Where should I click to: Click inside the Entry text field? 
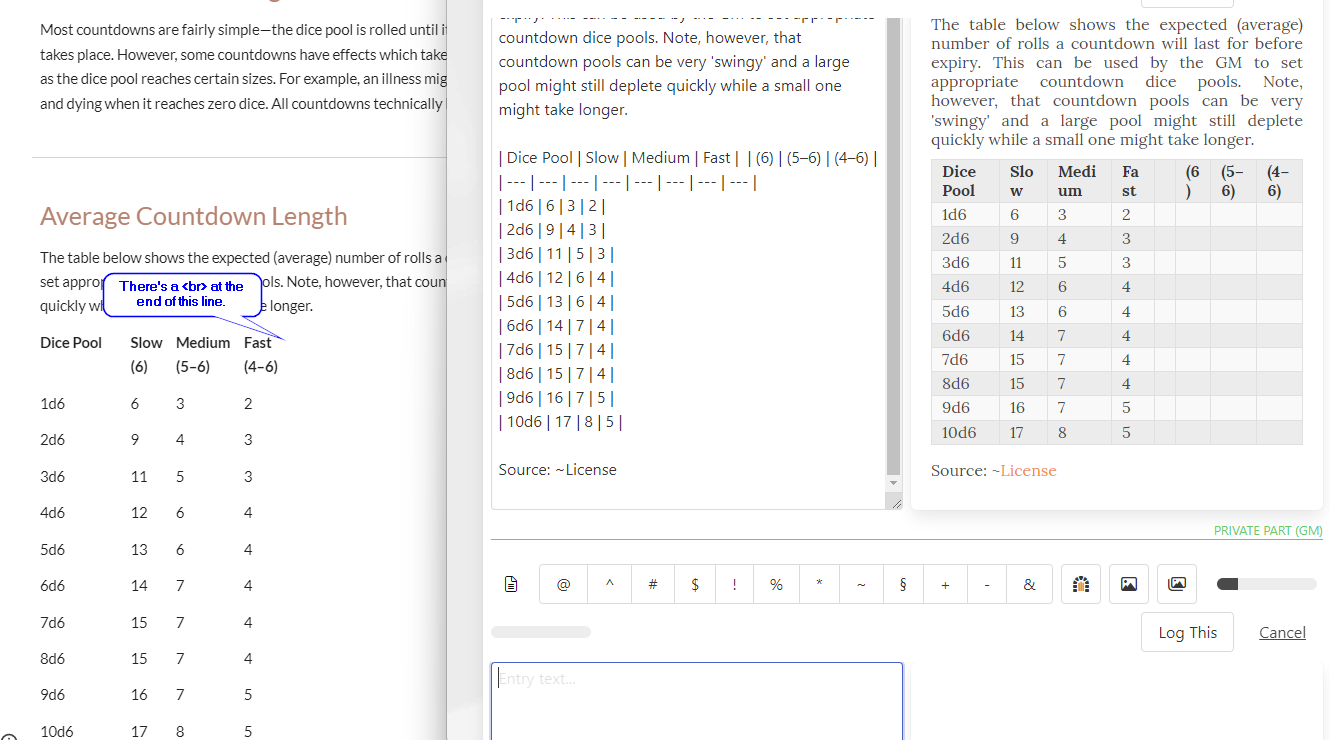click(695, 700)
